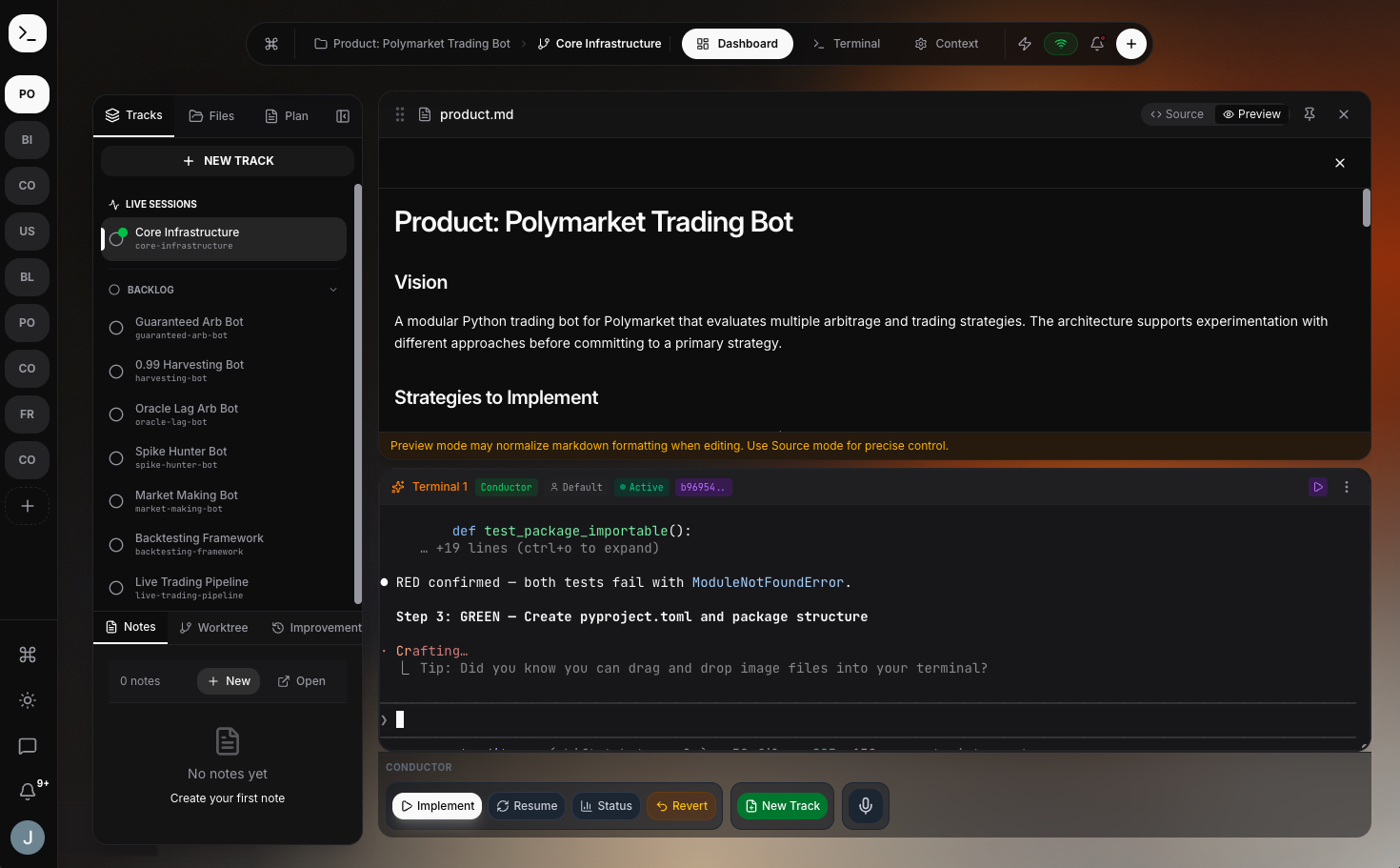Image resolution: width=1400 pixels, height=868 pixels.
Task: Switch to the Files tab
Action: [x=211, y=116]
